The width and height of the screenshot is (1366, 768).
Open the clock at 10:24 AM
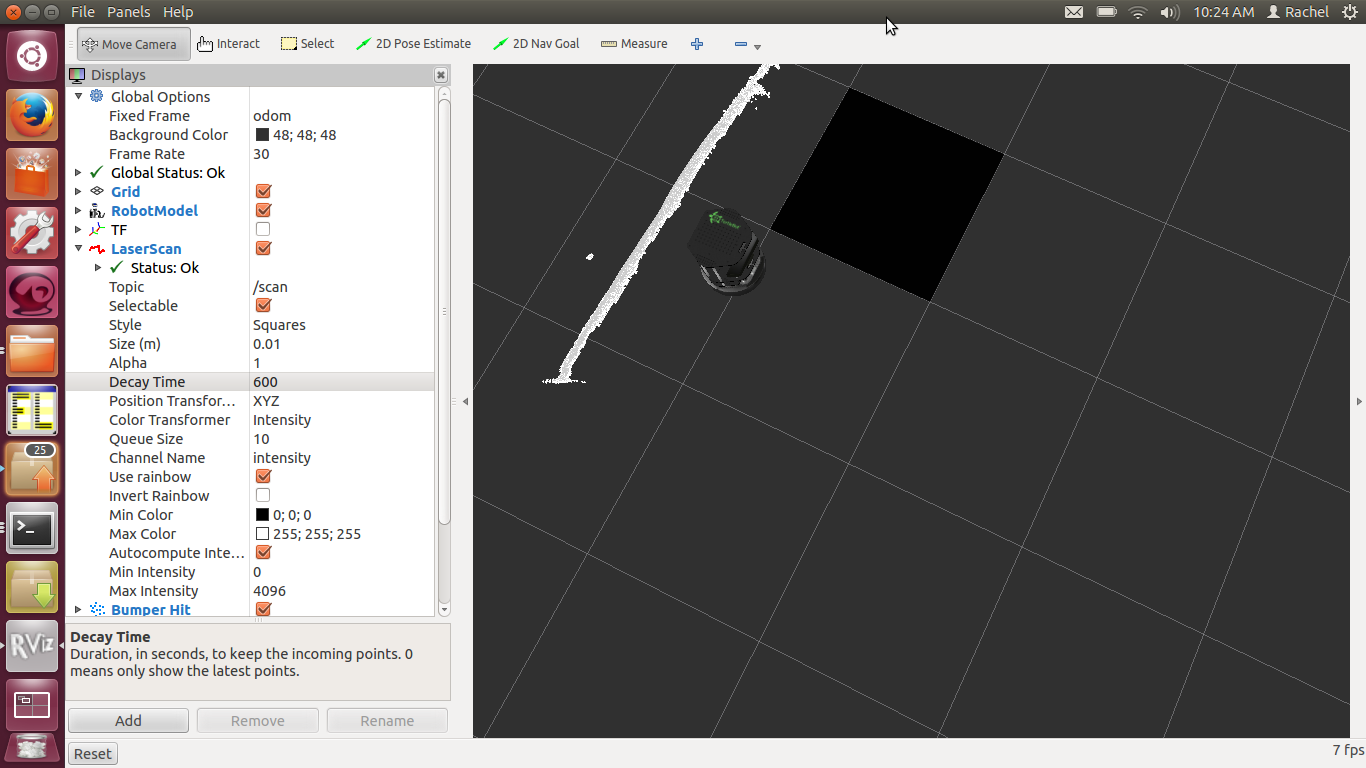tap(1223, 12)
